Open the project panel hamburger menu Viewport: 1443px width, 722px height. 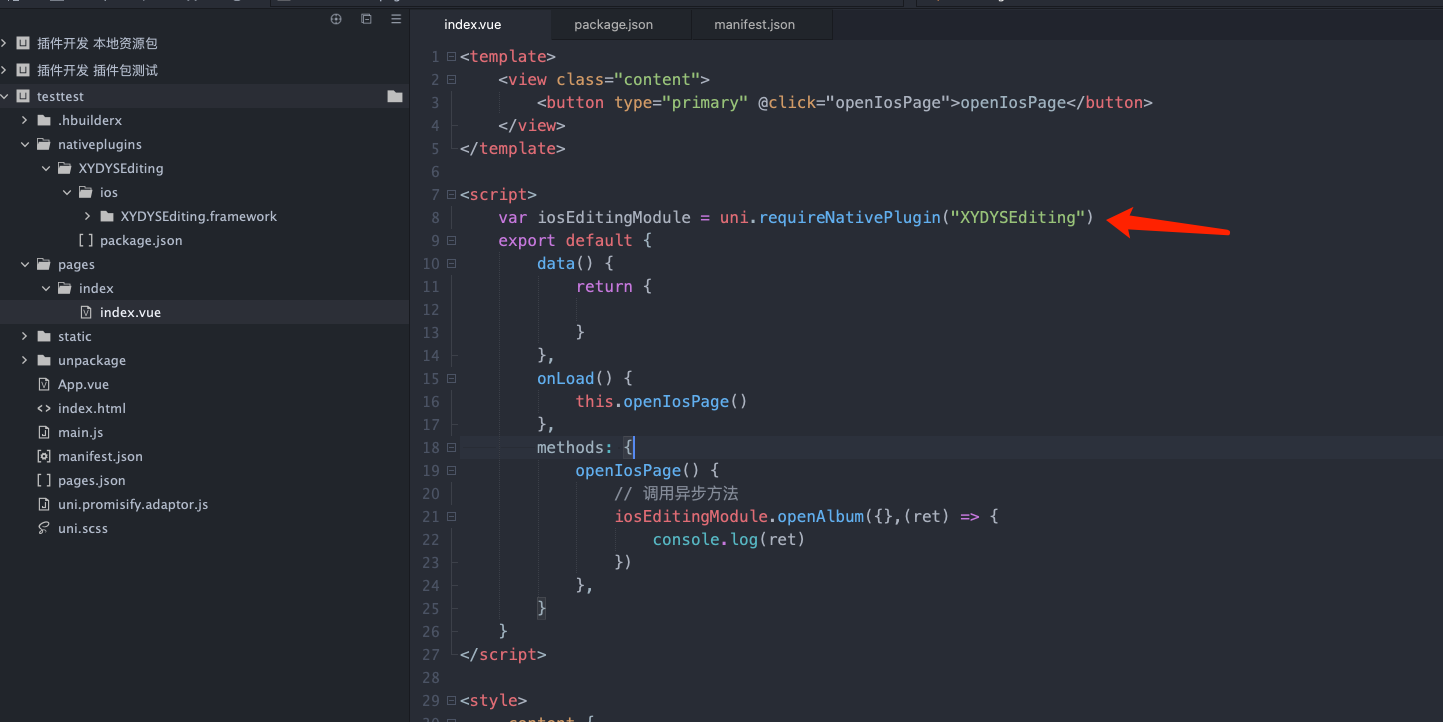(x=396, y=19)
